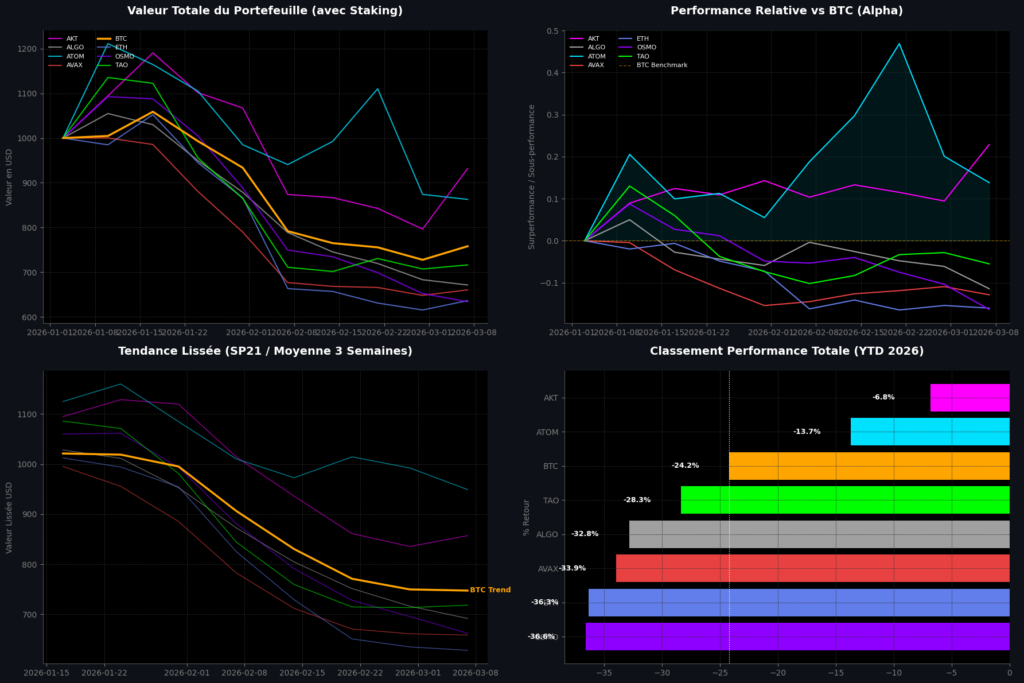Click the purple bar at the ranking bottom

click(797, 636)
